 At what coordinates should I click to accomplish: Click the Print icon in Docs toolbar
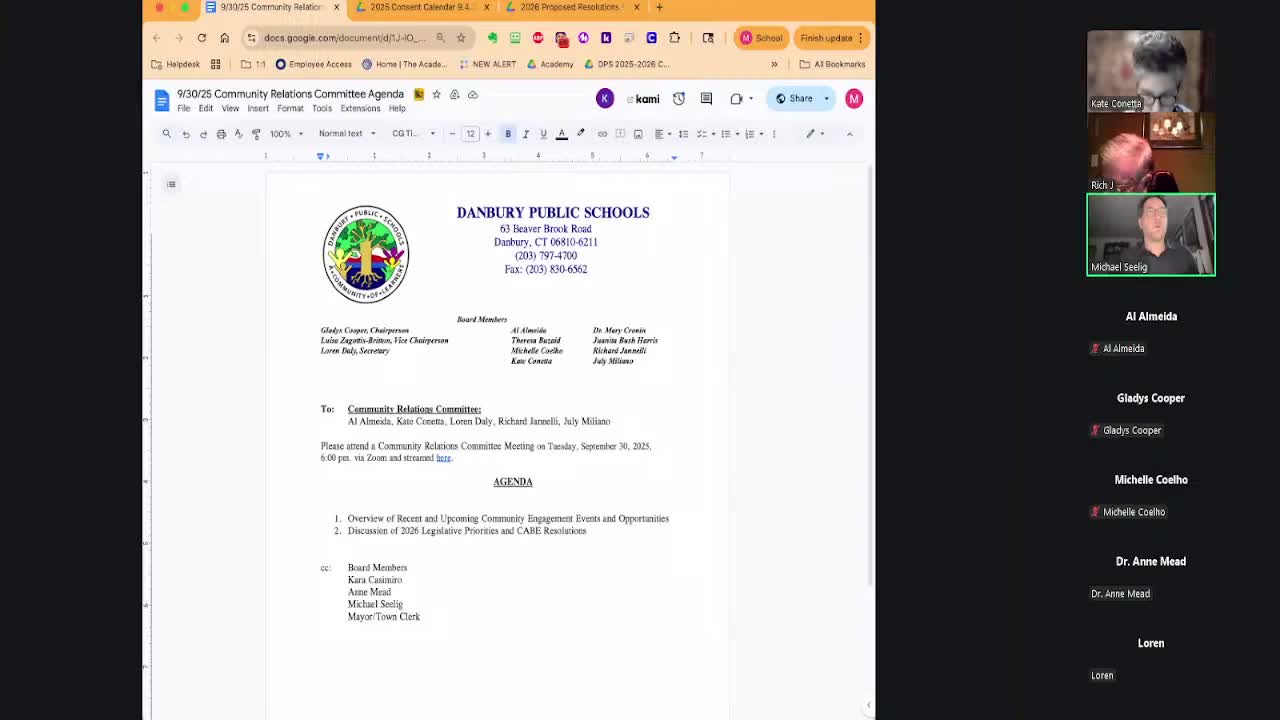point(221,134)
